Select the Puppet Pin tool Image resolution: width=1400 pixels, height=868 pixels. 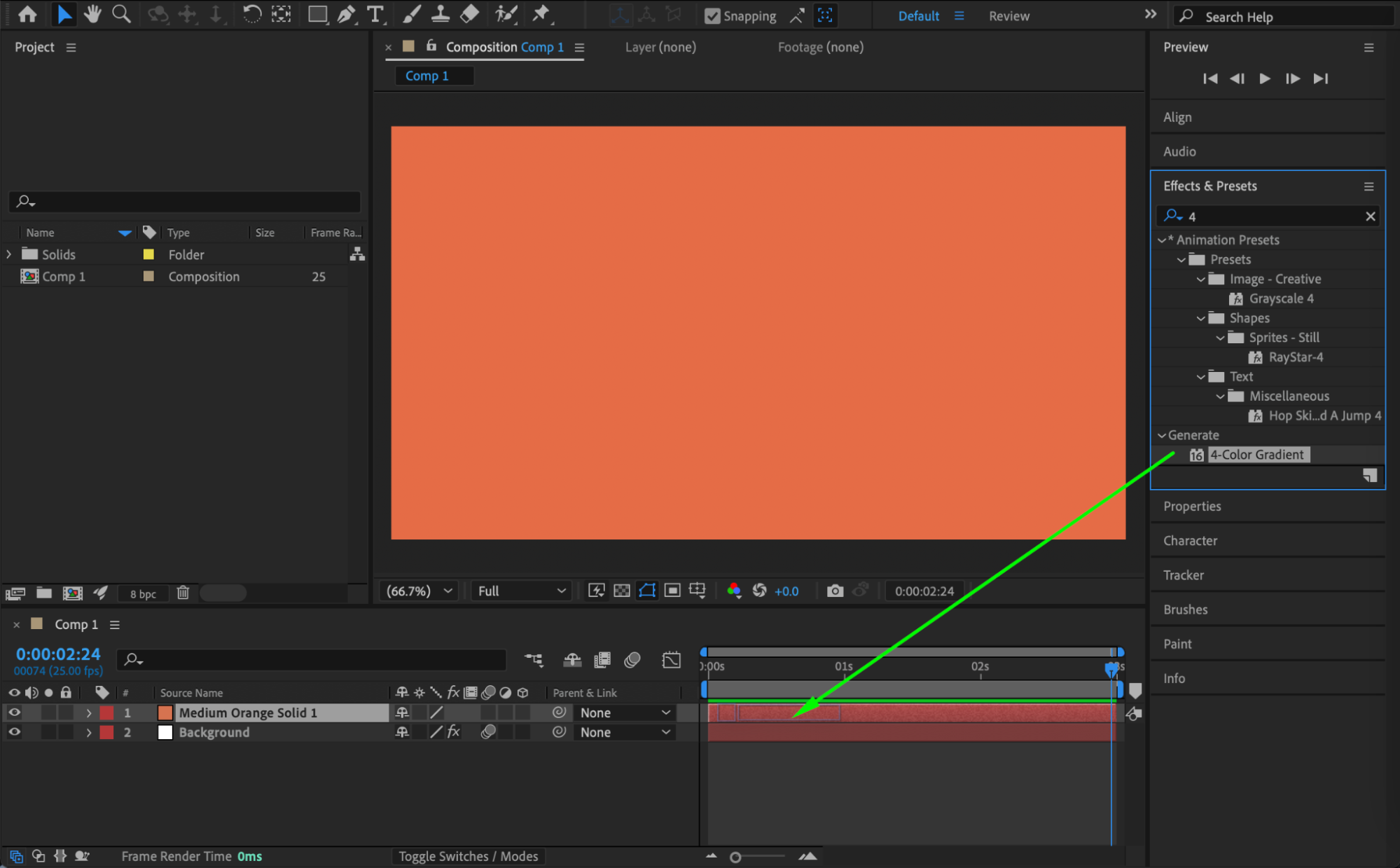pyautogui.click(x=541, y=14)
